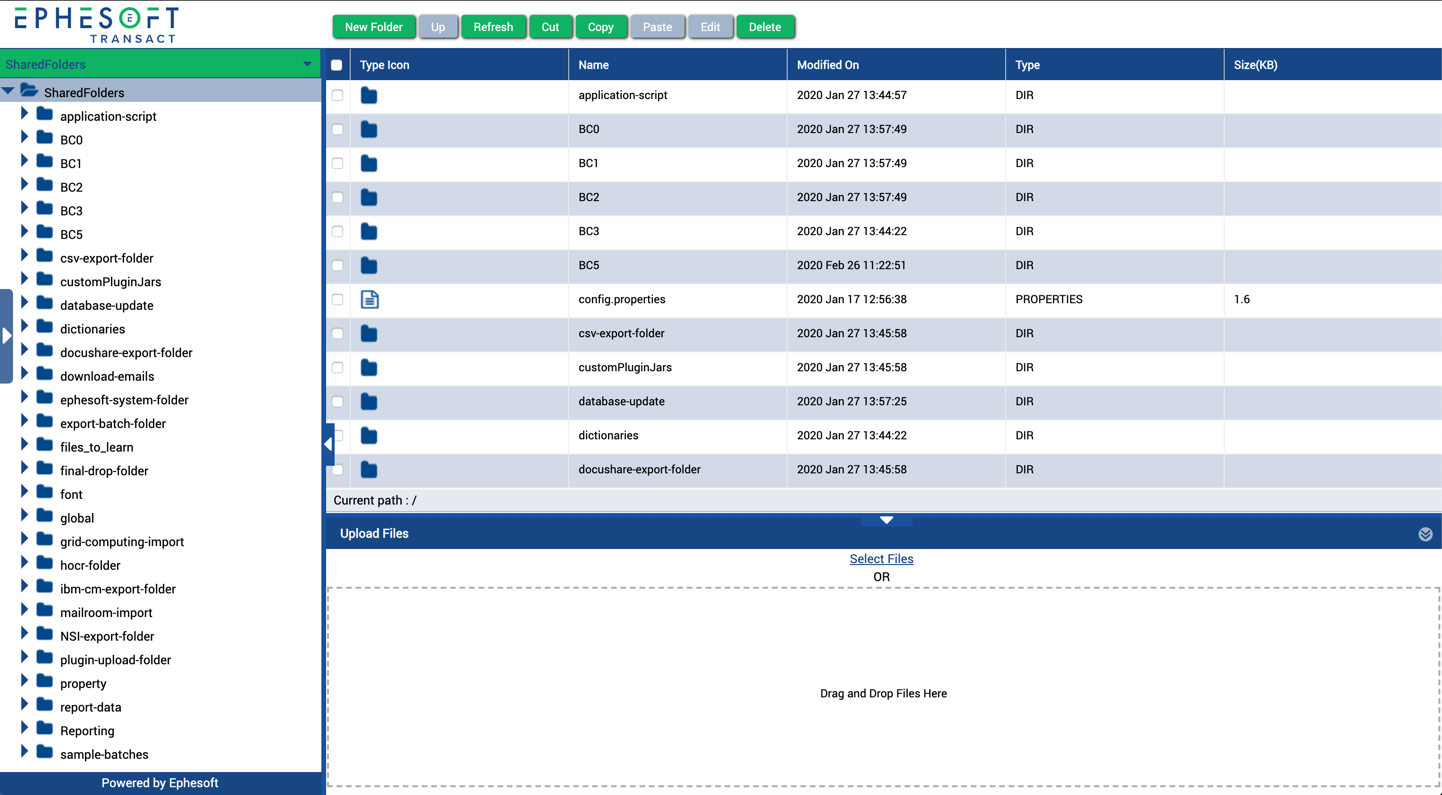Click the folder icon in the BC5 table row

pos(369,266)
